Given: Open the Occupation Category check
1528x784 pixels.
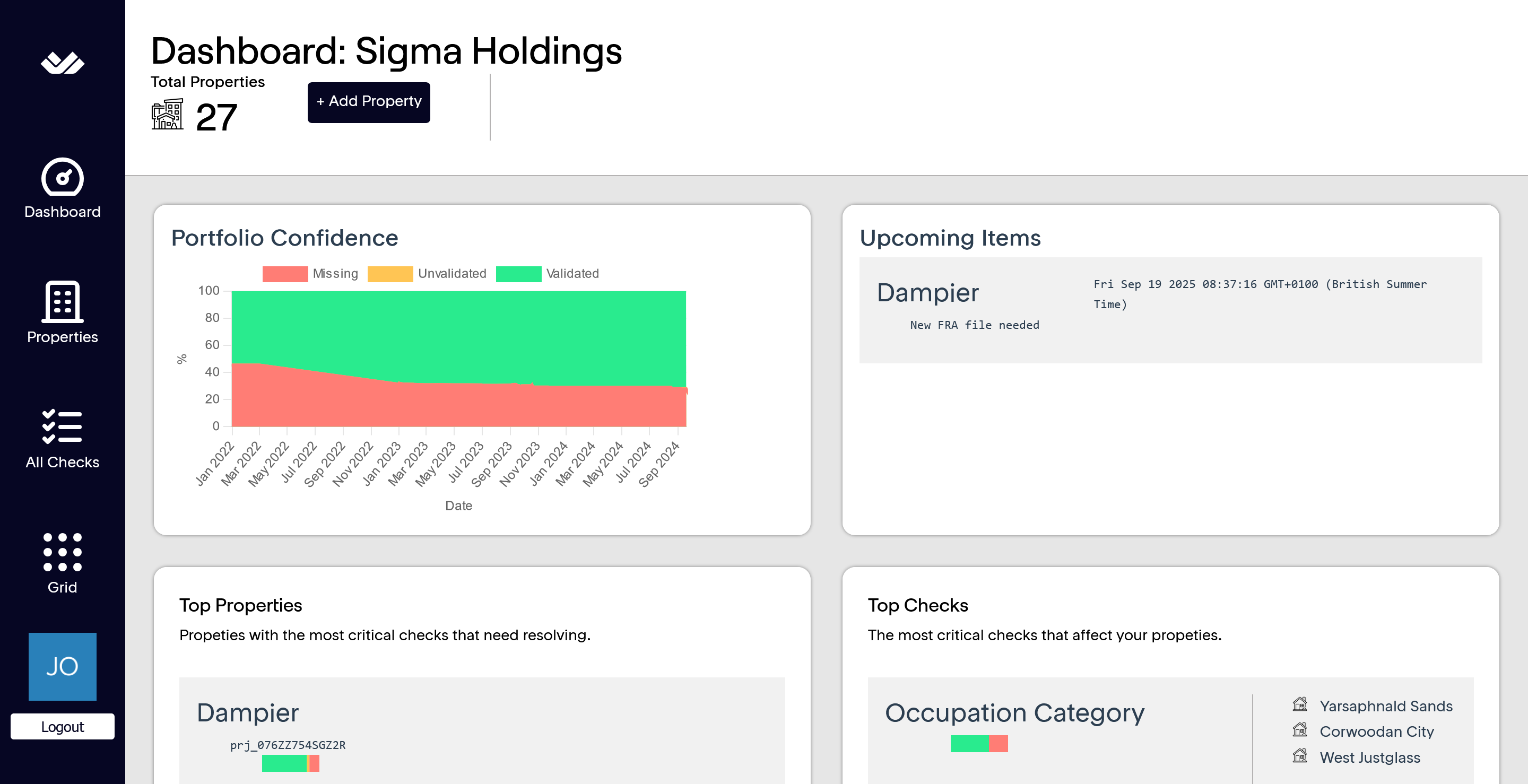Looking at the screenshot, I should [x=1014, y=713].
